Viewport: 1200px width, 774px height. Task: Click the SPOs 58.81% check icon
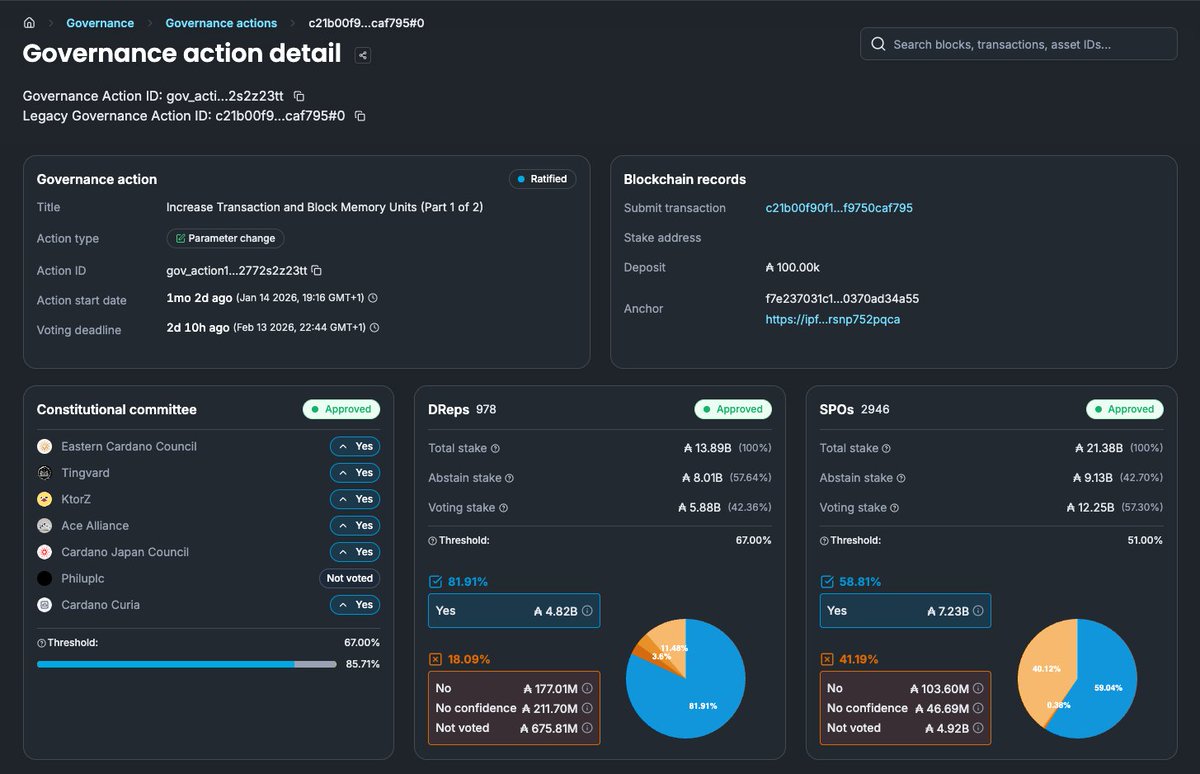(827, 582)
